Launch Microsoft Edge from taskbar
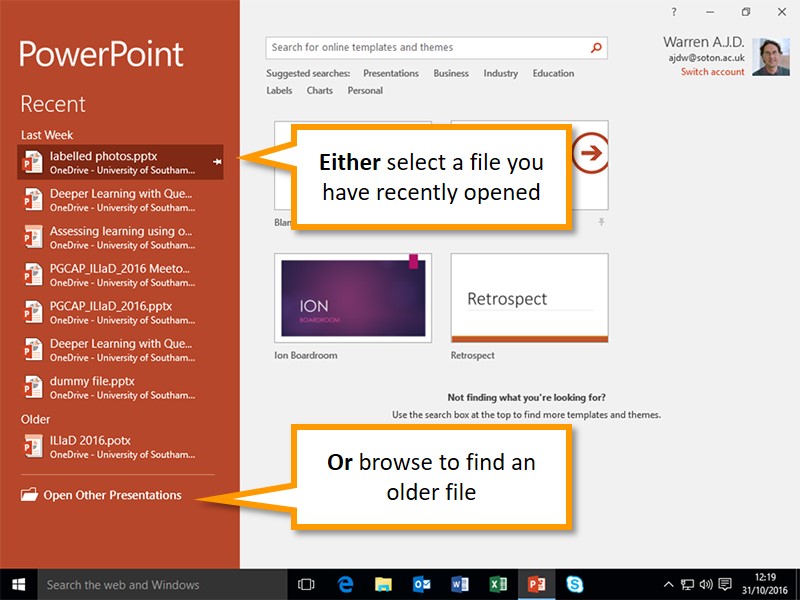 [x=345, y=584]
